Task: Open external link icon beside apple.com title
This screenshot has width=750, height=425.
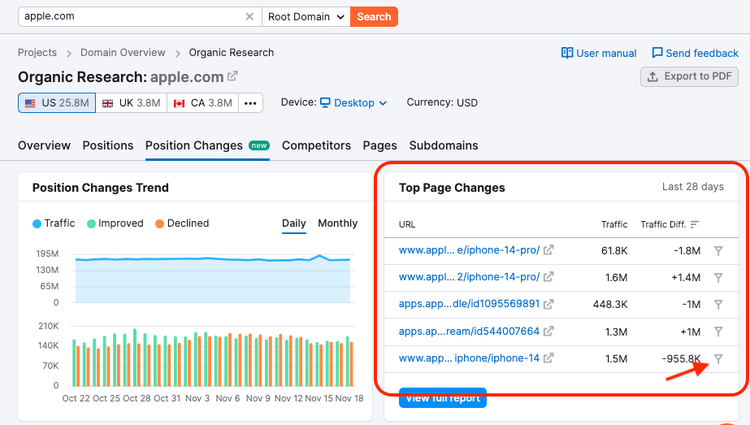Action: click(232, 76)
